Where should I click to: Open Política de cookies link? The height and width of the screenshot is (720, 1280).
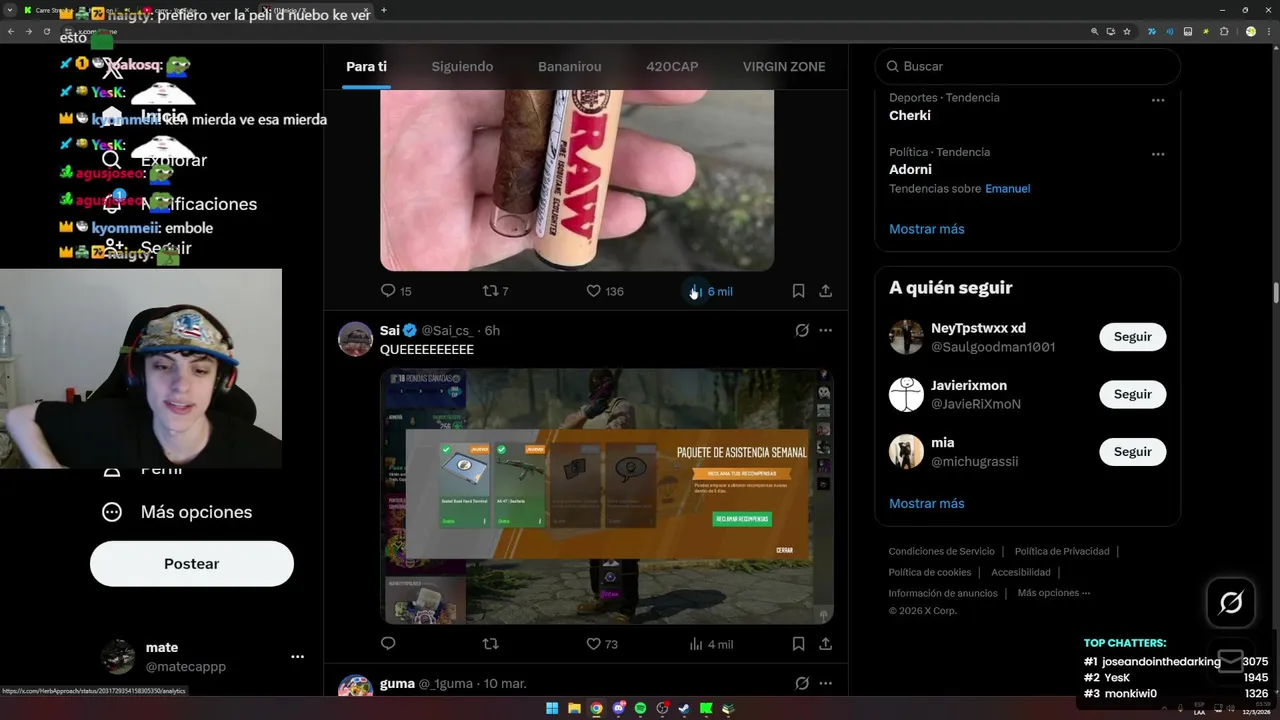click(930, 572)
